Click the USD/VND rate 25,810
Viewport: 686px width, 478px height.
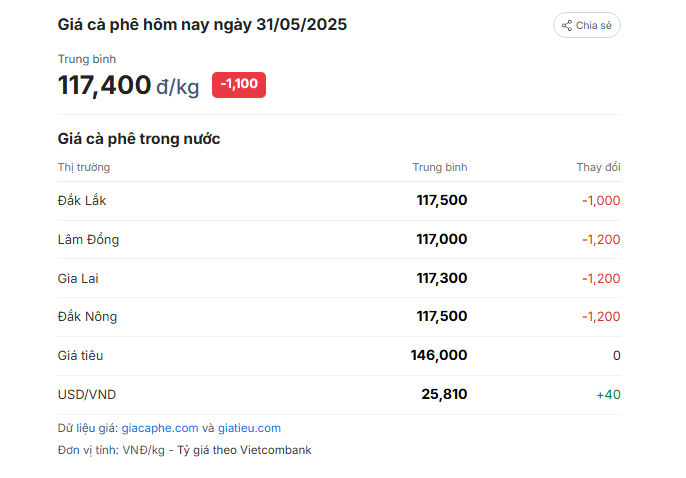click(x=444, y=394)
